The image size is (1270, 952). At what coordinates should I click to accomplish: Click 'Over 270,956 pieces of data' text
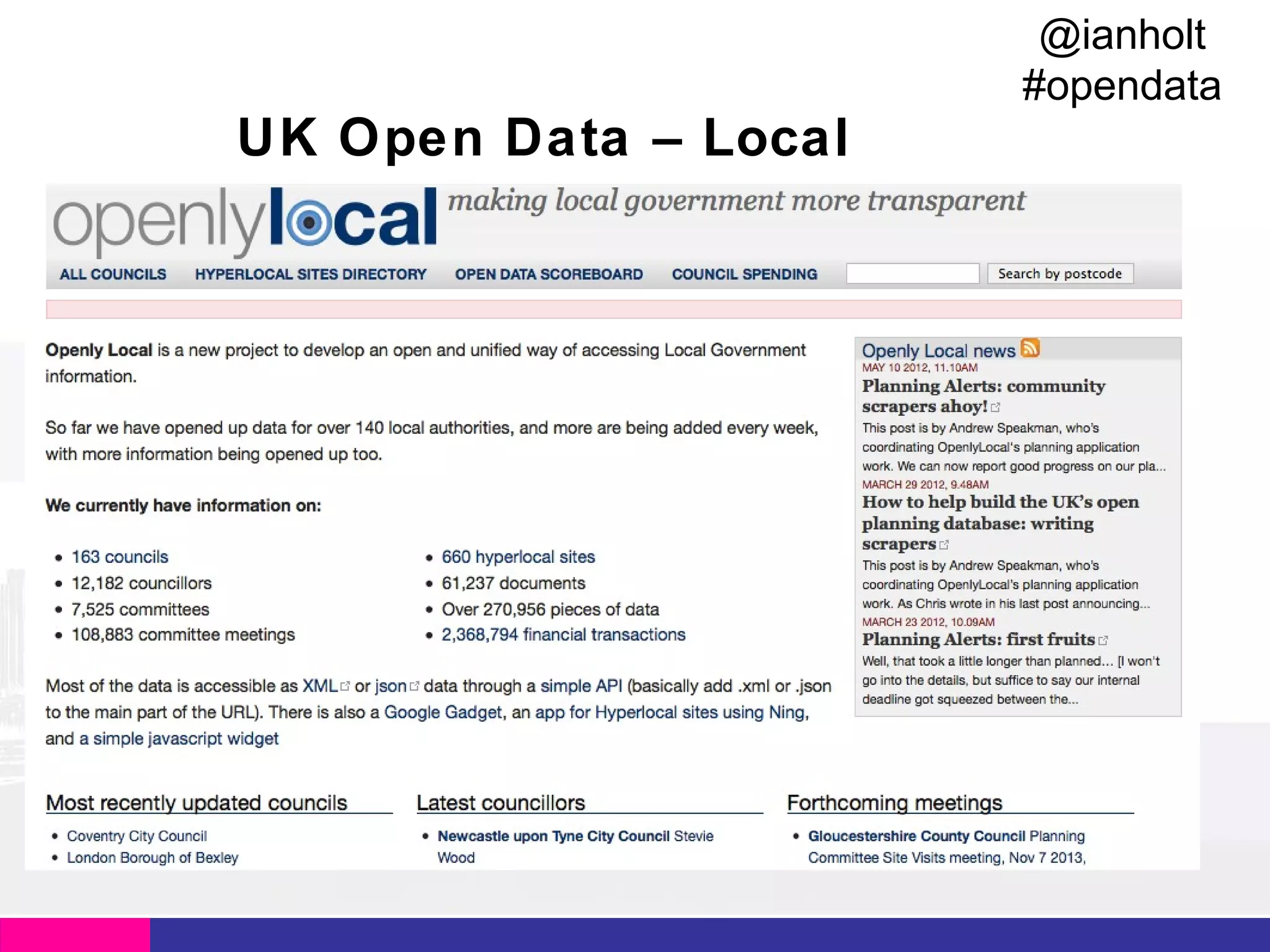(550, 609)
